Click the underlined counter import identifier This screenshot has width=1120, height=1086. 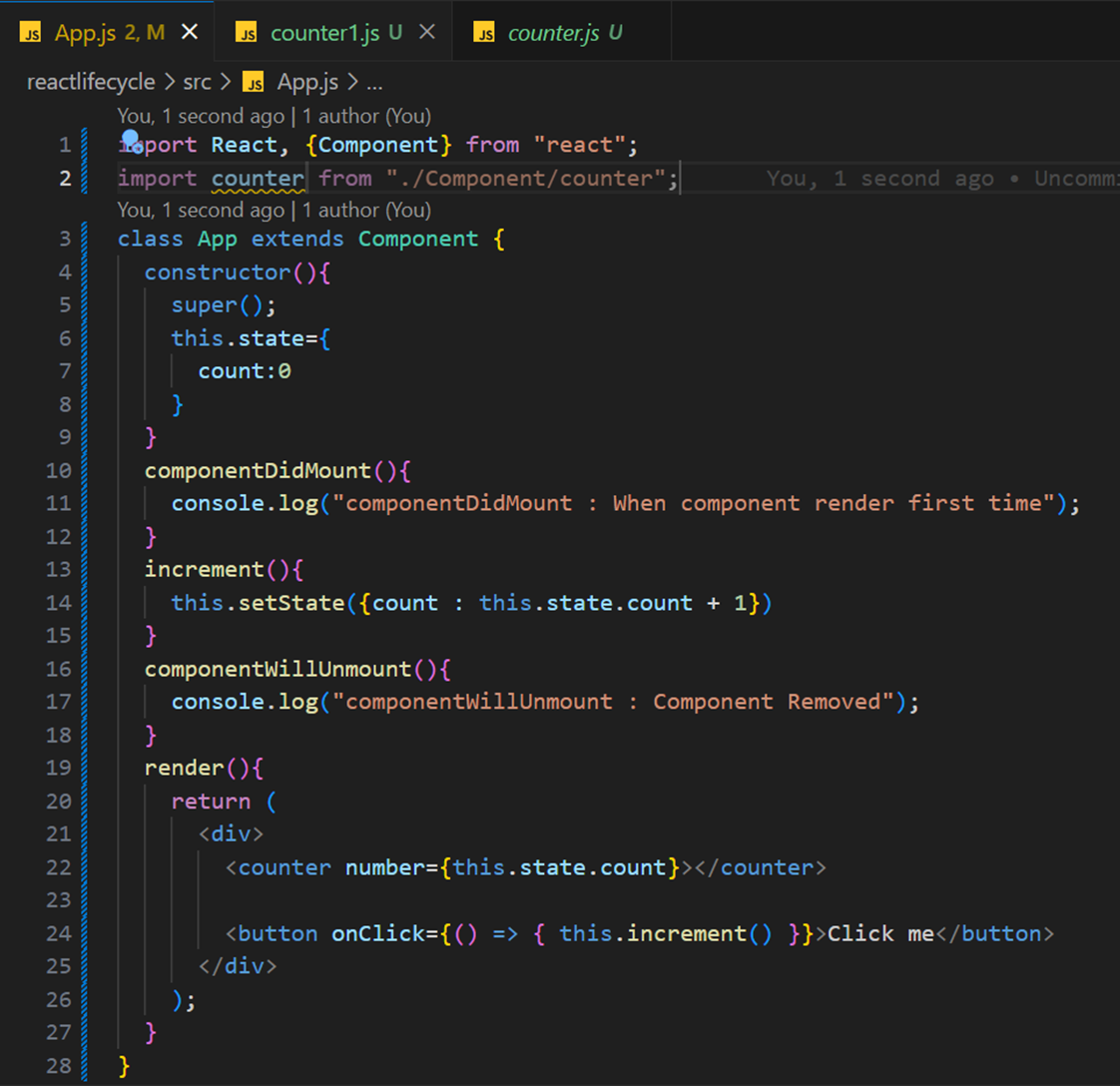258,179
